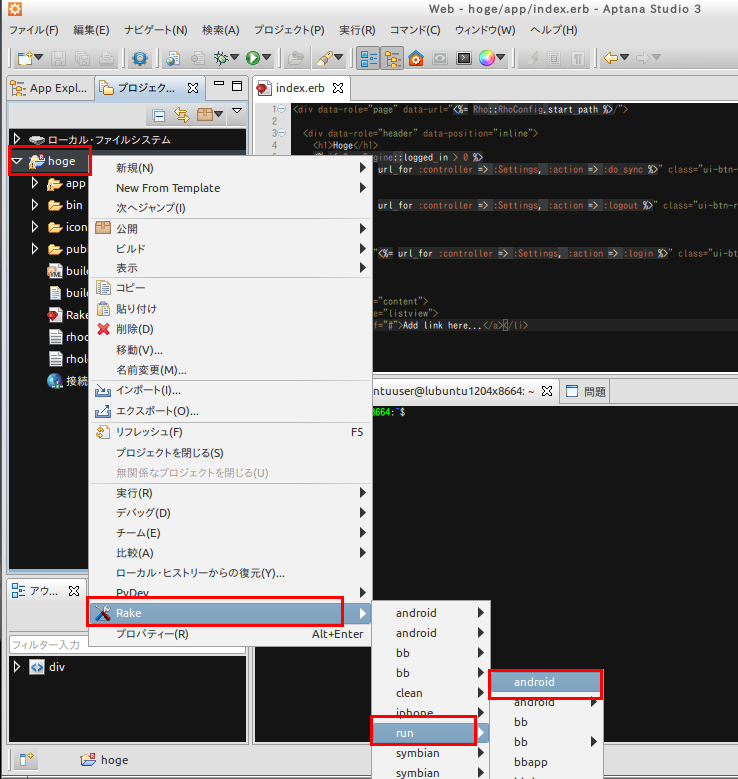
Task: Open the project panel view menu triangle
Action: tap(237, 110)
